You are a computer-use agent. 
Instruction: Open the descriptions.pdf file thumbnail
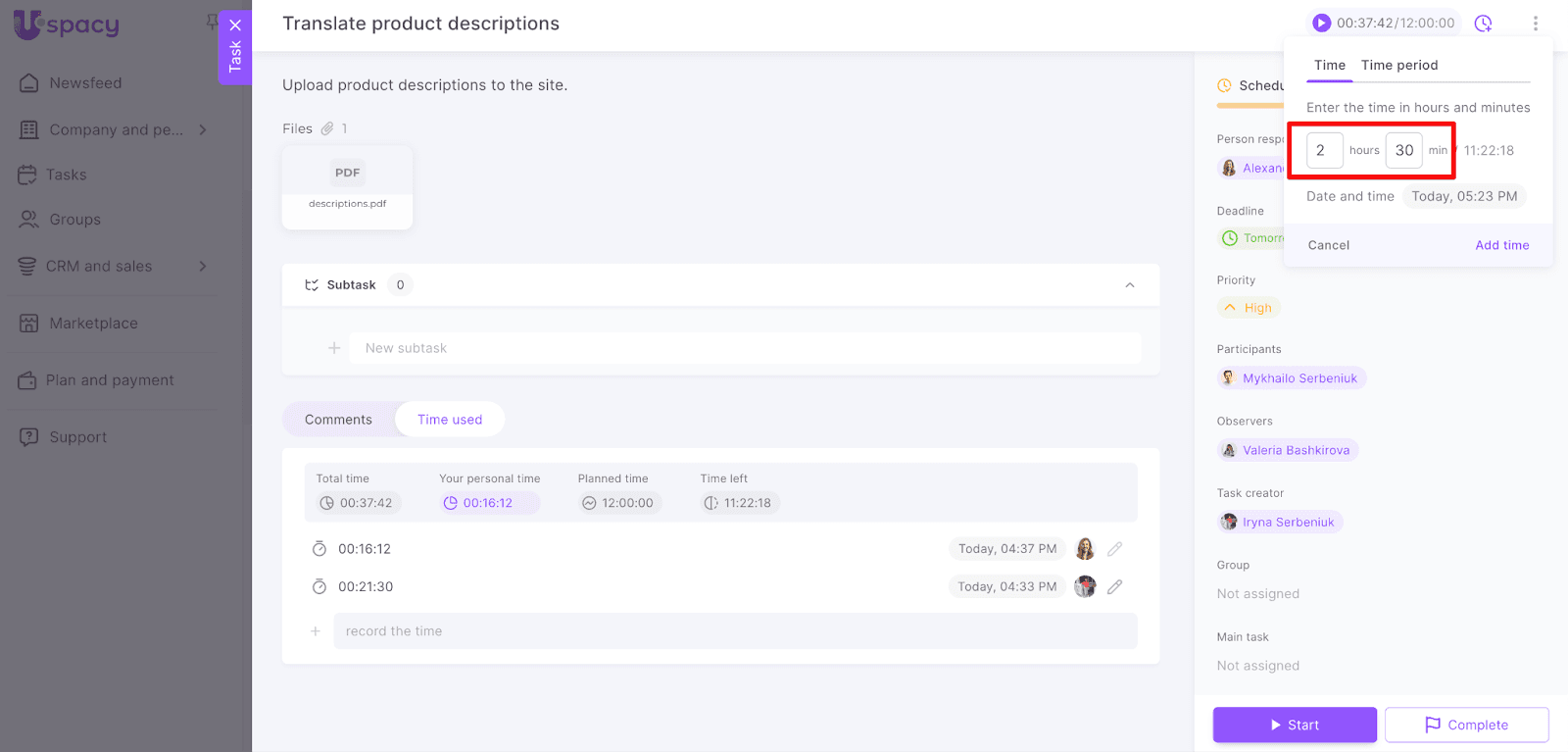347,186
